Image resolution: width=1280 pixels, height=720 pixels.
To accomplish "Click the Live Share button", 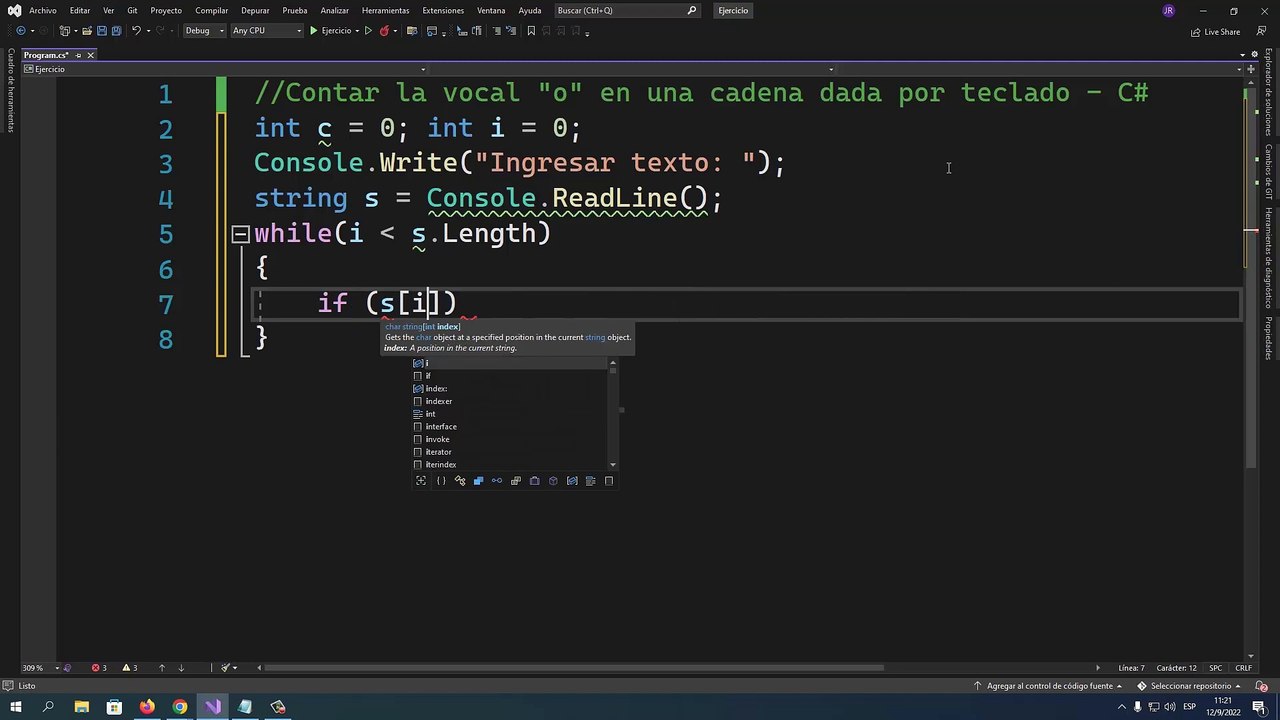I will [x=1215, y=32].
